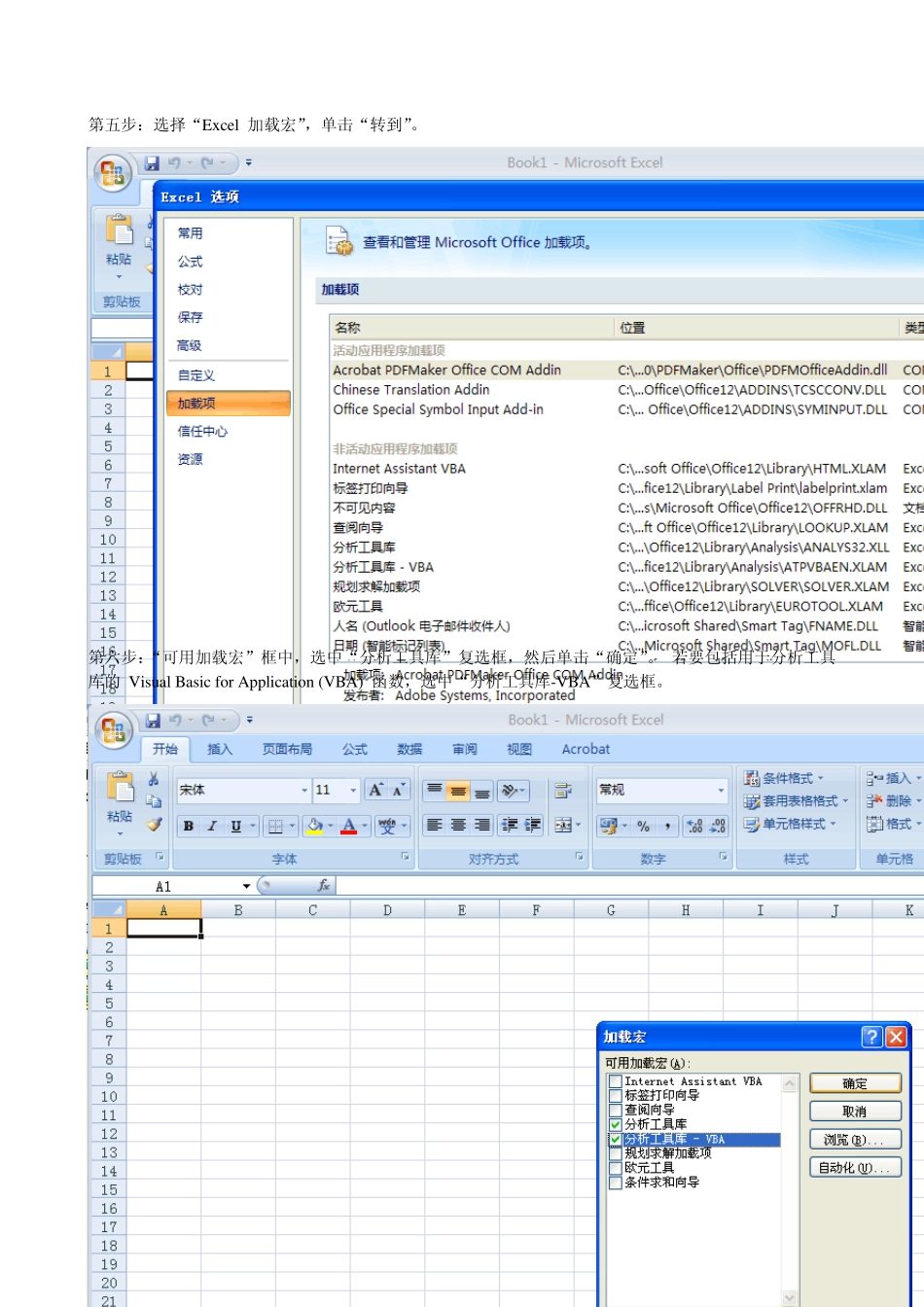Viewport: 924px width, 1307px height.
Task: Click the Borders icon in the font group
Action: point(276,826)
